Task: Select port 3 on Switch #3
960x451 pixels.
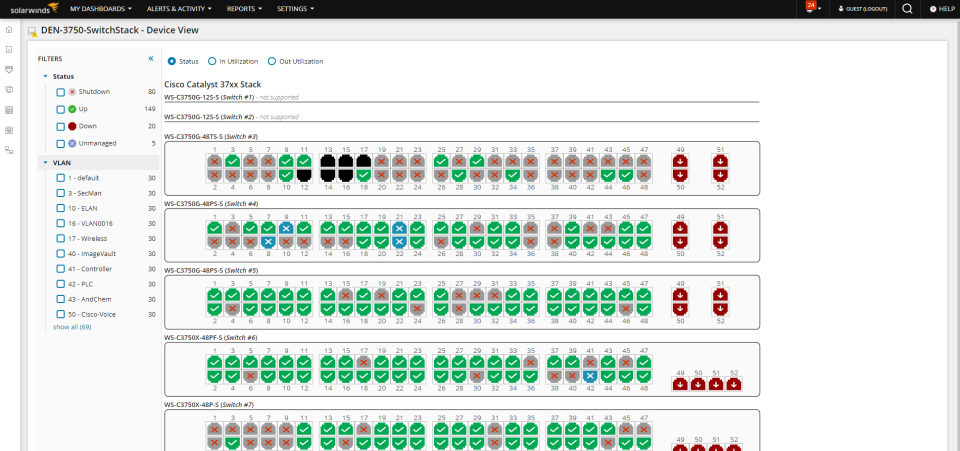Action: (x=232, y=161)
